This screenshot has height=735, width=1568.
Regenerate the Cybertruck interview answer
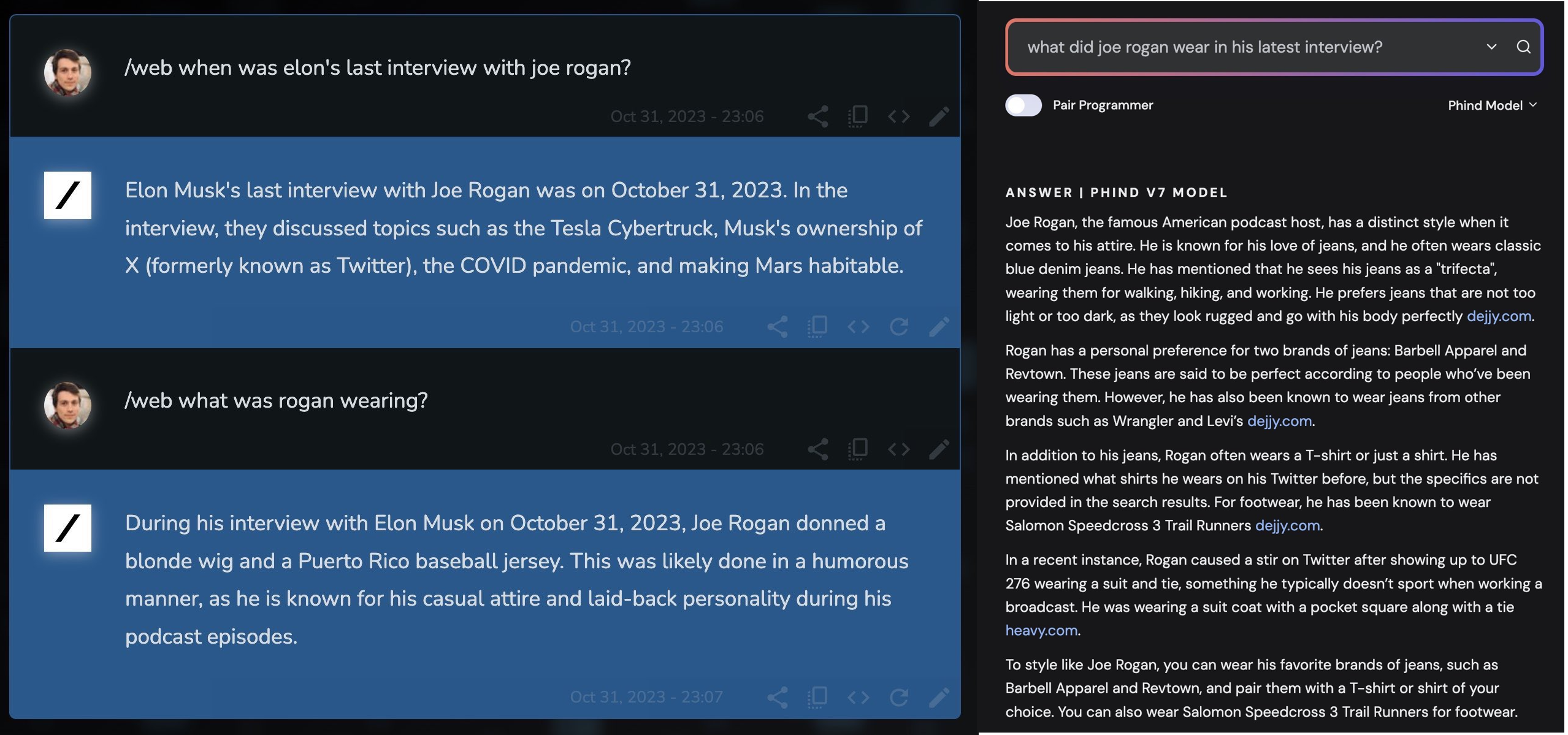tap(898, 327)
